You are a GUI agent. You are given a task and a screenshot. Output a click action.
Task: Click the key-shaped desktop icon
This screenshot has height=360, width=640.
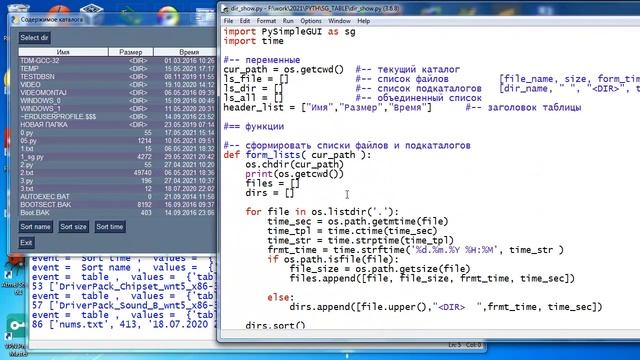[x=17, y=327]
